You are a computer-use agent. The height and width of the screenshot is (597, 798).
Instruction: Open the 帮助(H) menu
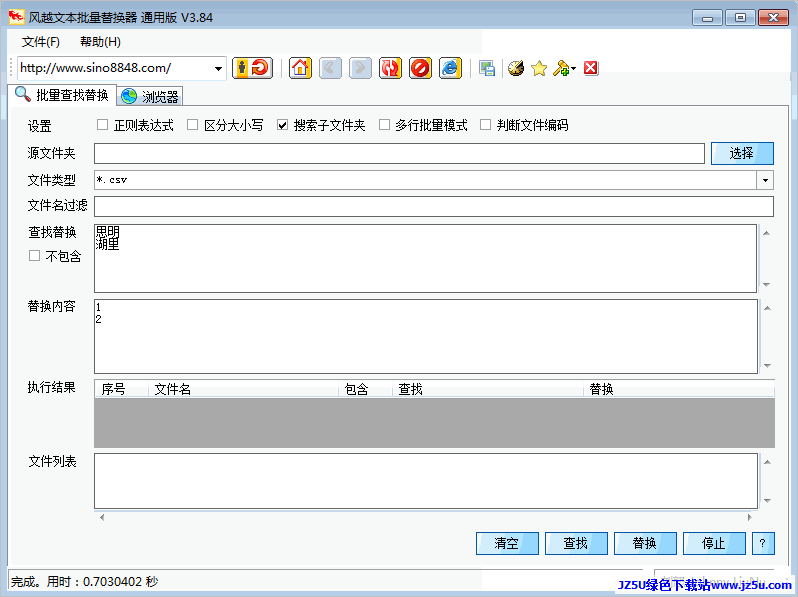click(x=100, y=42)
